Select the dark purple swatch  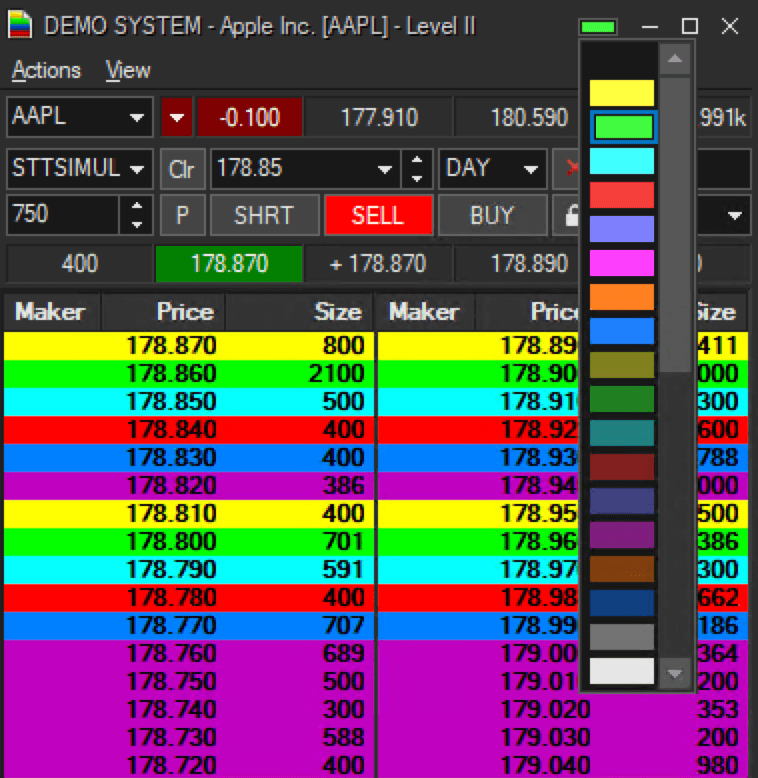pos(622,535)
